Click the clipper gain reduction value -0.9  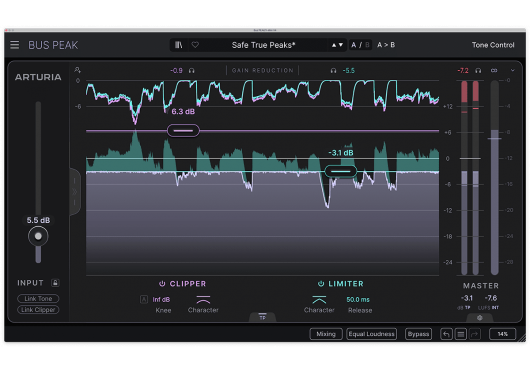pos(176,71)
